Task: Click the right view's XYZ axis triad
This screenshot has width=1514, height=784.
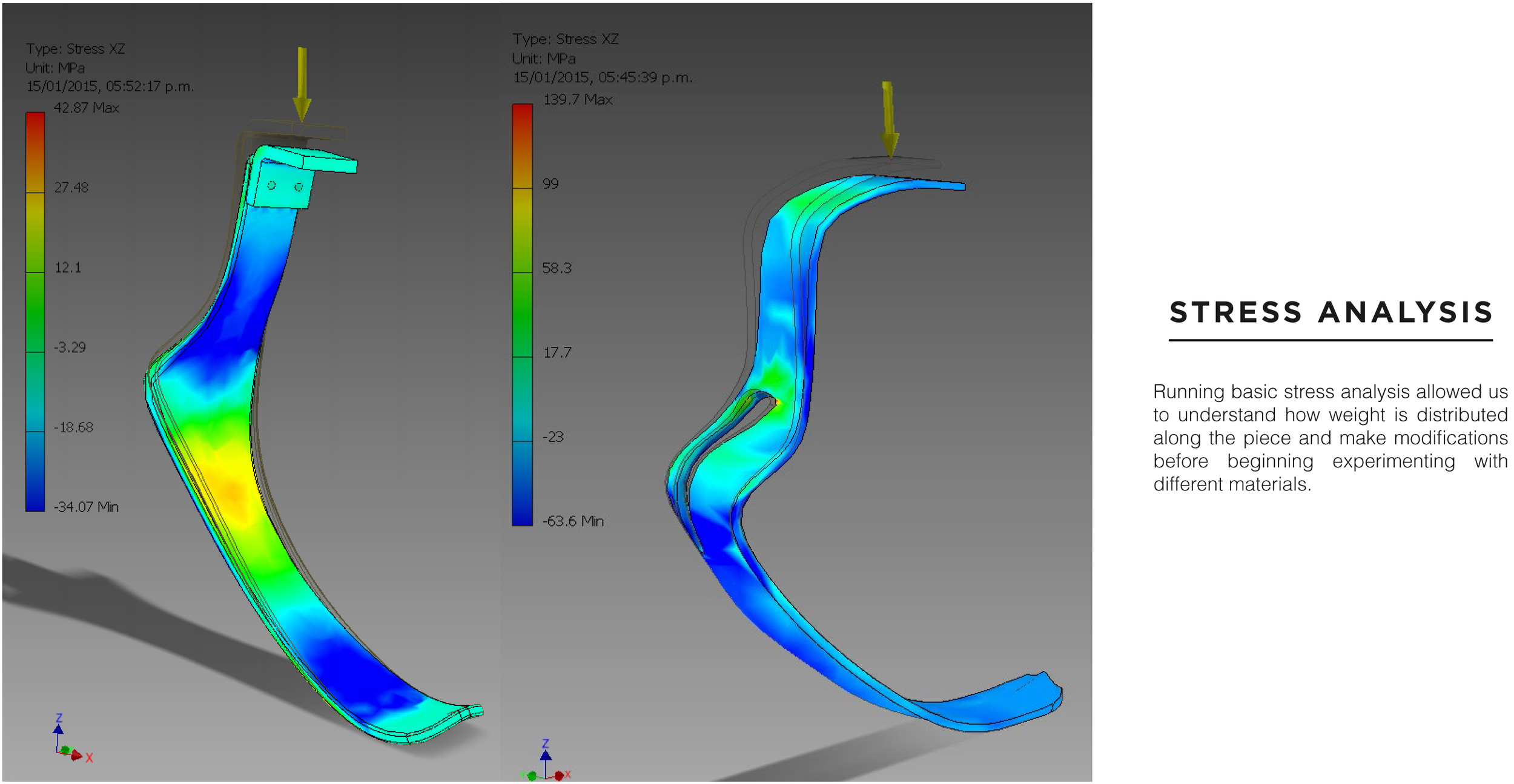Action: (546, 760)
